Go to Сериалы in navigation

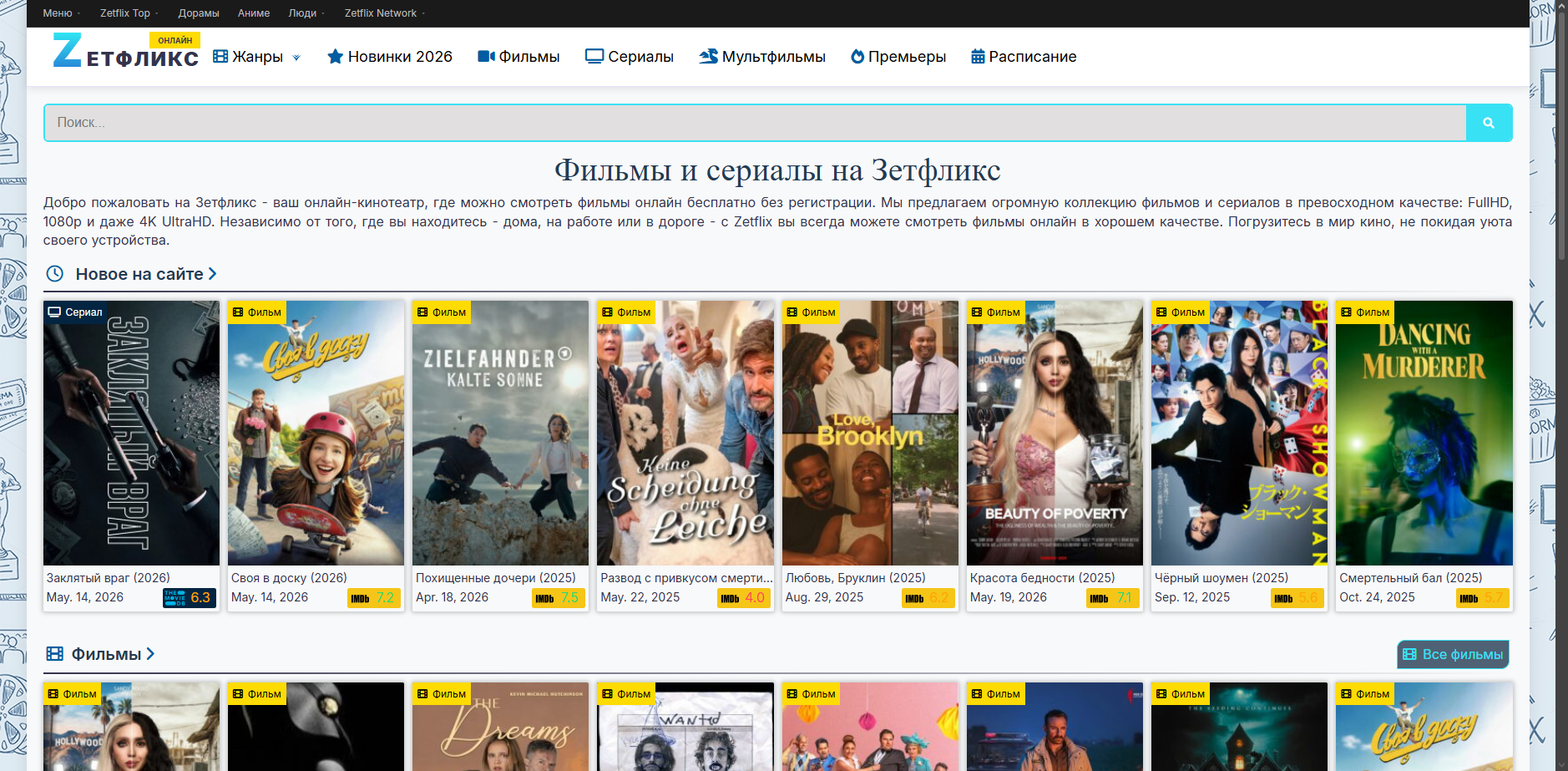point(630,57)
